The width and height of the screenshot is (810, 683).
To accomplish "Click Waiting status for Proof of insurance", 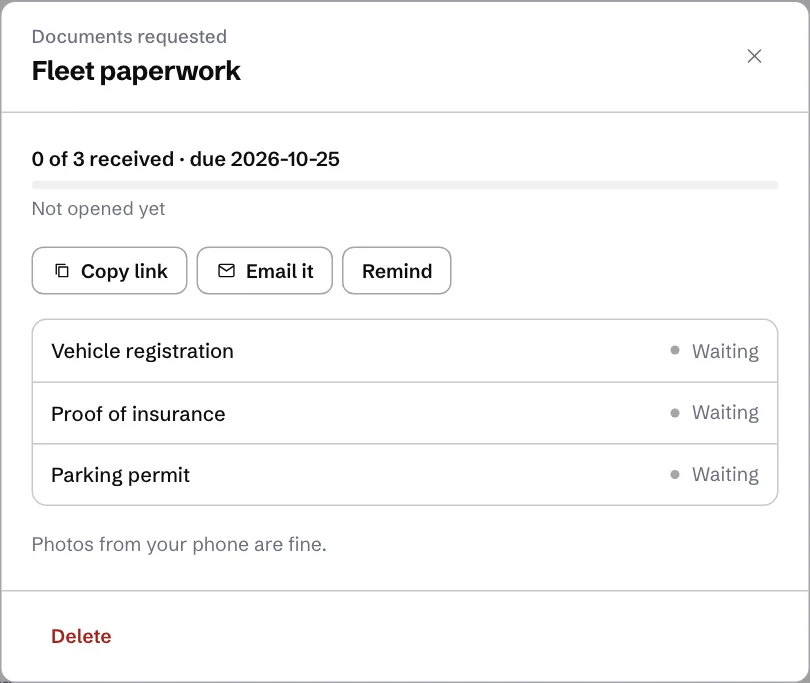I will [725, 413].
